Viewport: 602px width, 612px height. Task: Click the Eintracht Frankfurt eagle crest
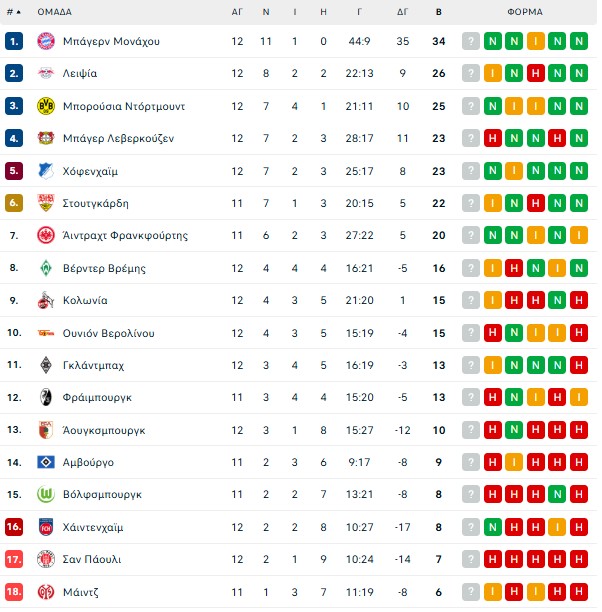pos(45,236)
